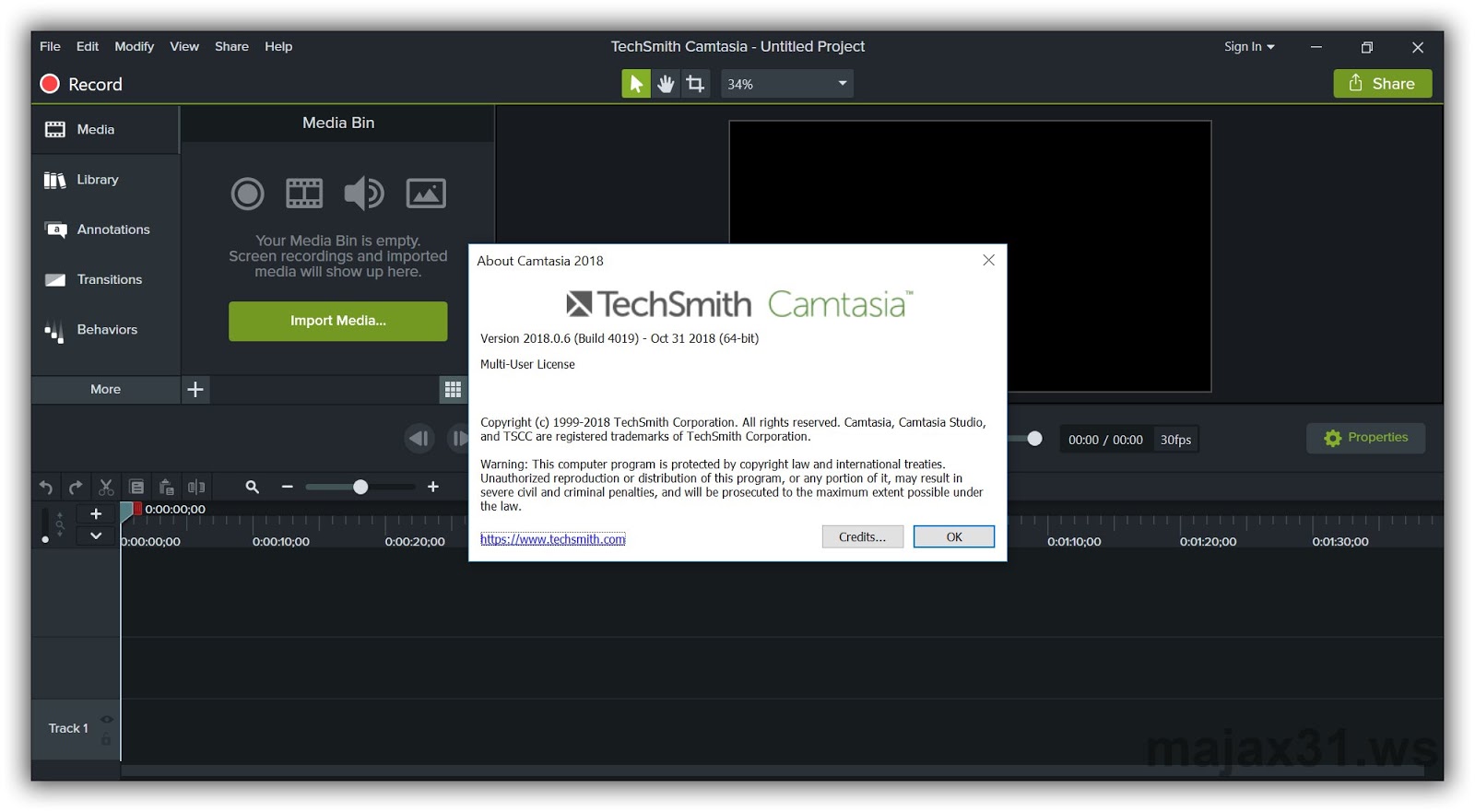The image size is (1475, 812).
Task: Click the record circle icon in Media Bin
Action: pyautogui.click(x=247, y=194)
